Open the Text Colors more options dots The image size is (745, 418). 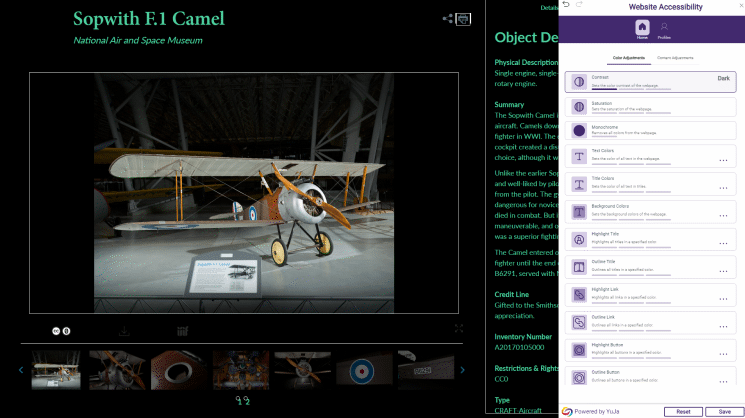click(x=723, y=161)
